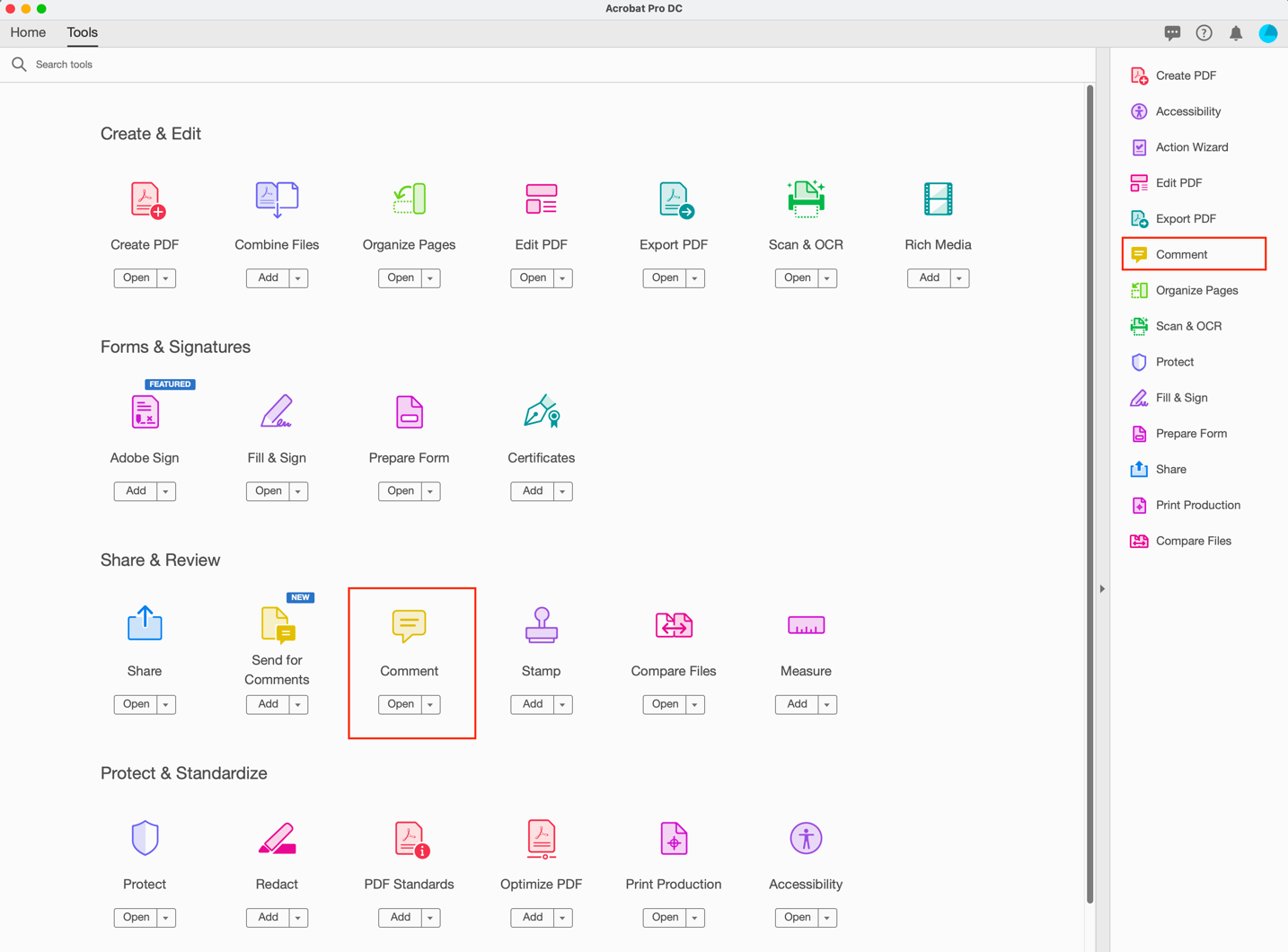Click the Optimize PDF icon
The width and height of the screenshot is (1288, 952).
point(541,839)
